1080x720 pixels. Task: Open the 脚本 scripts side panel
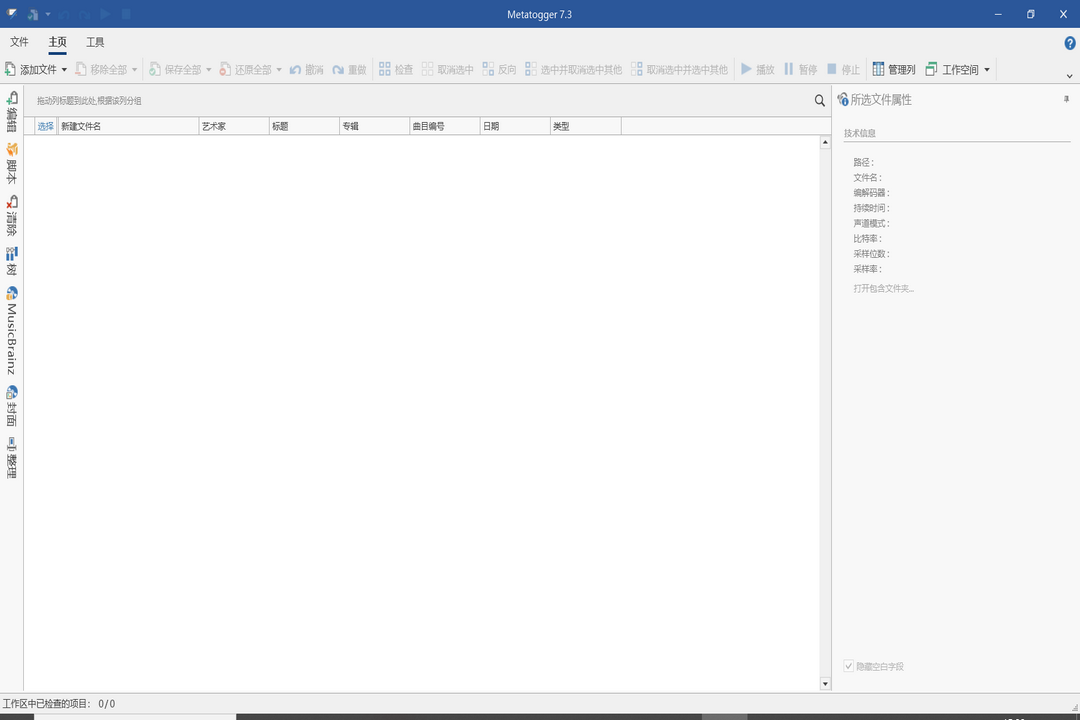pos(11,163)
